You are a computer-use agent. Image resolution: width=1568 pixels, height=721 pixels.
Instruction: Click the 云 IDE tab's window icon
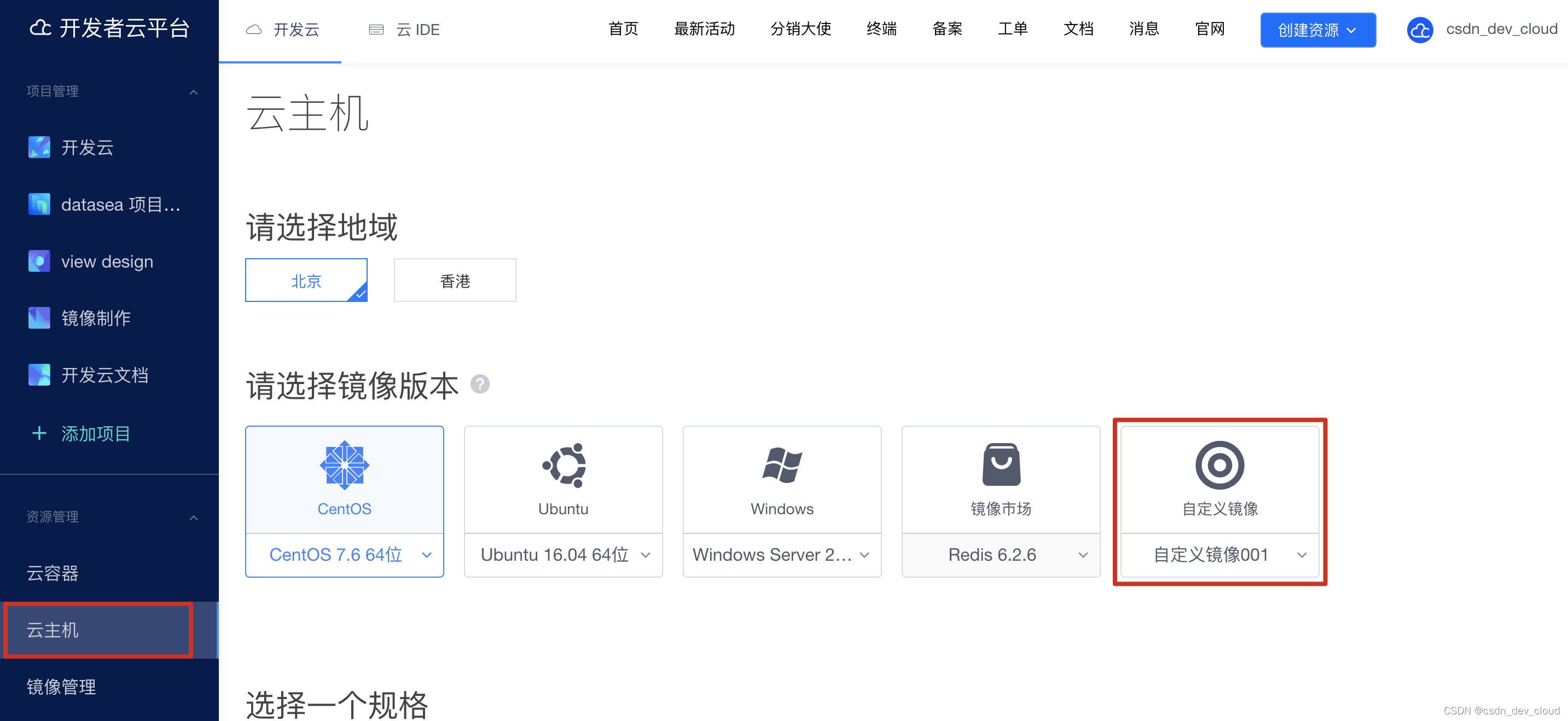click(376, 29)
